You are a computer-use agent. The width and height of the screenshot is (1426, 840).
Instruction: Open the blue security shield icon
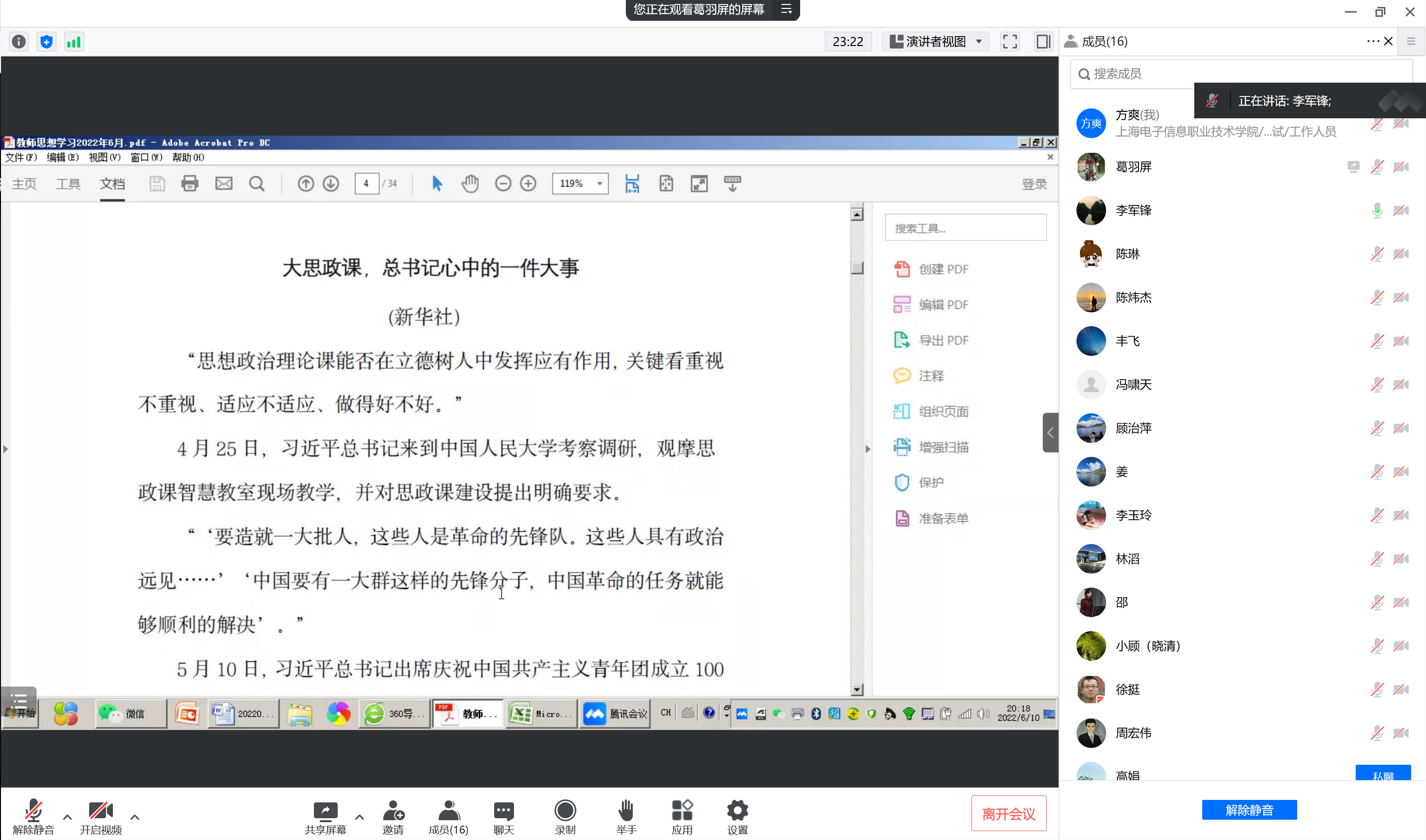click(x=47, y=42)
